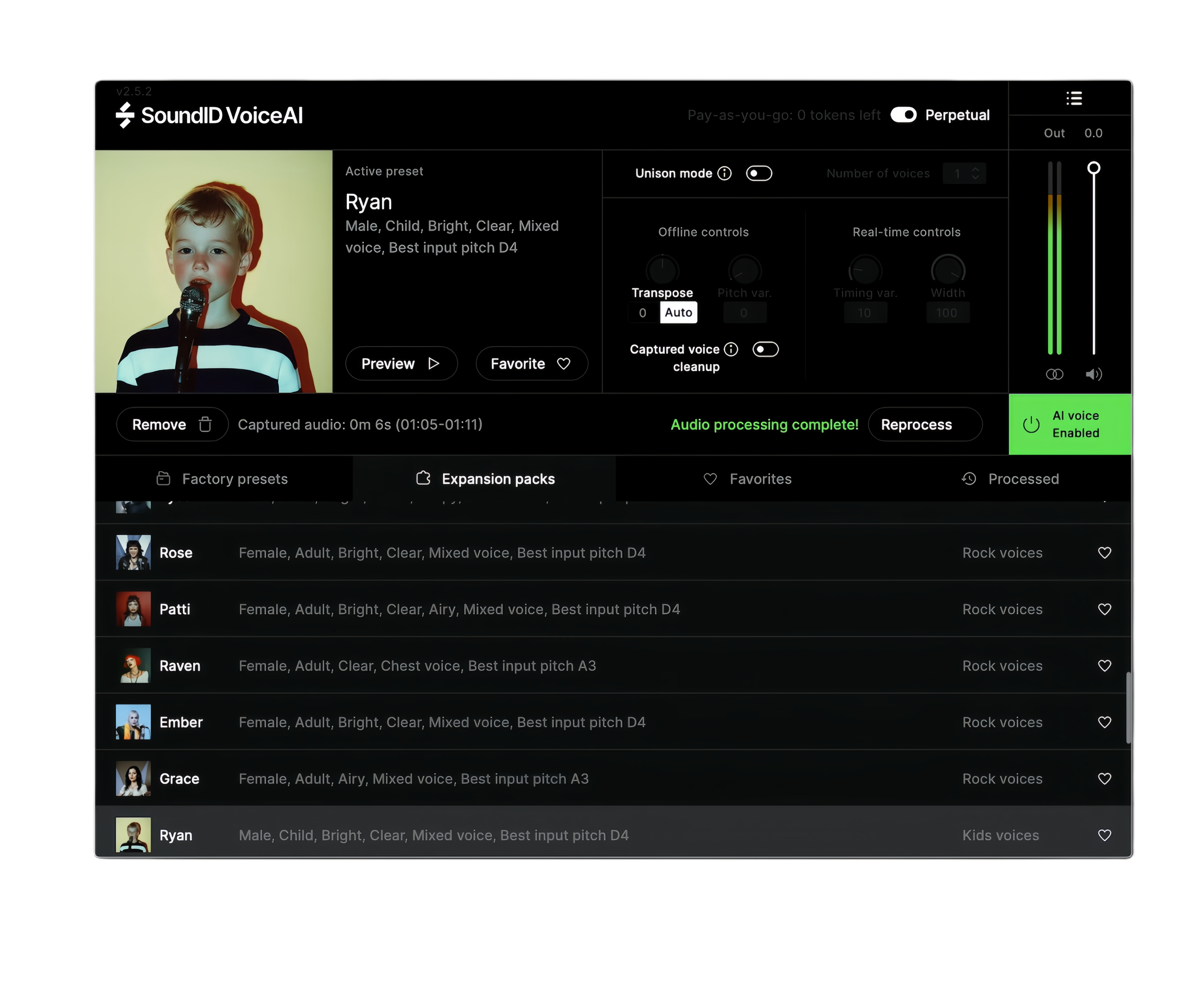This screenshot has width=1204, height=981.
Task: Click the Transpose value field
Action: click(x=643, y=312)
